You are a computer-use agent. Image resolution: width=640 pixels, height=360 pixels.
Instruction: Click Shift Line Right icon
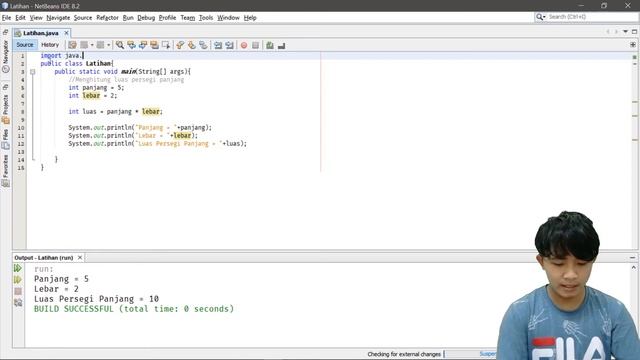[229, 45]
